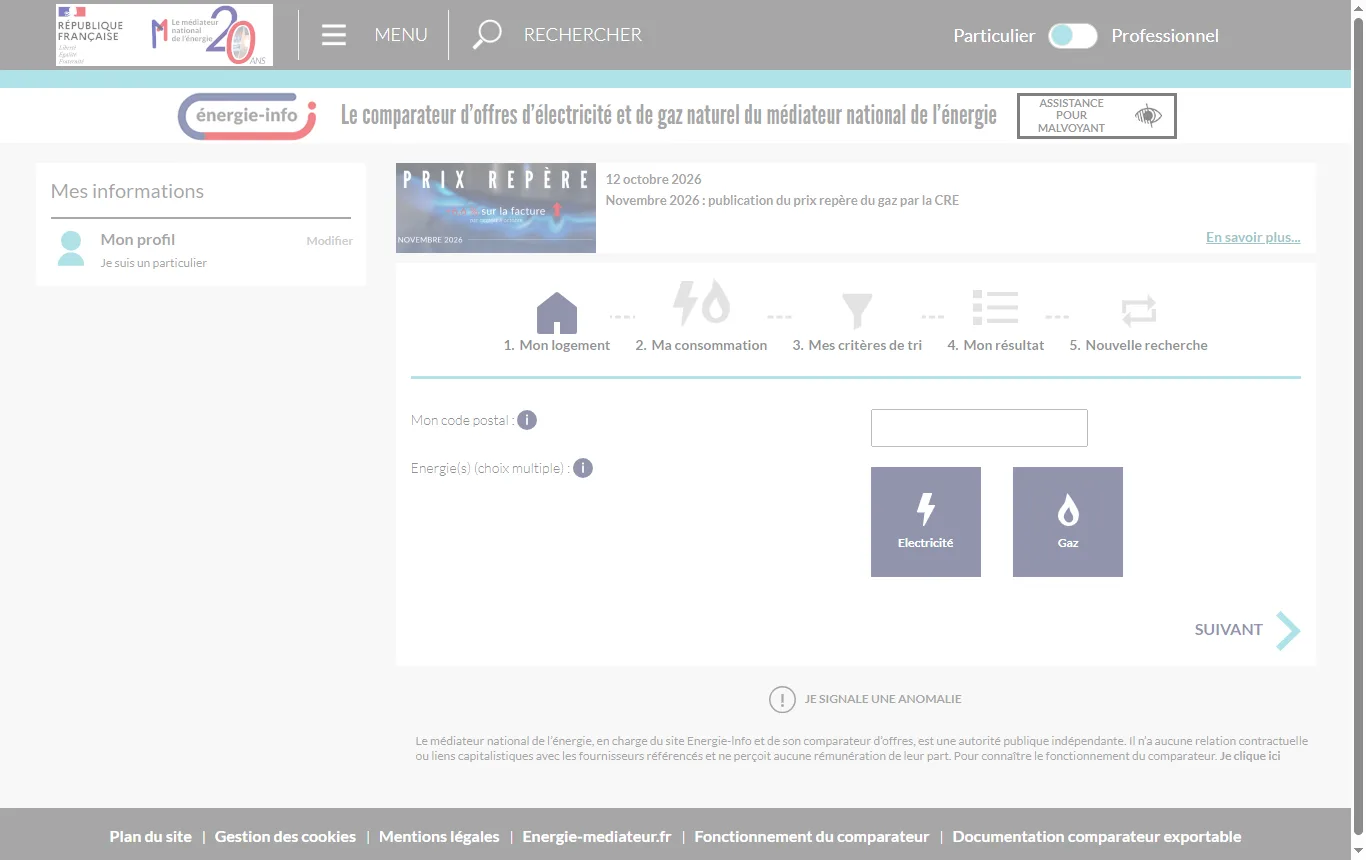Toggle the Particulier/Professionnel switch
The height and width of the screenshot is (860, 1366).
[x=1073, y=36]
